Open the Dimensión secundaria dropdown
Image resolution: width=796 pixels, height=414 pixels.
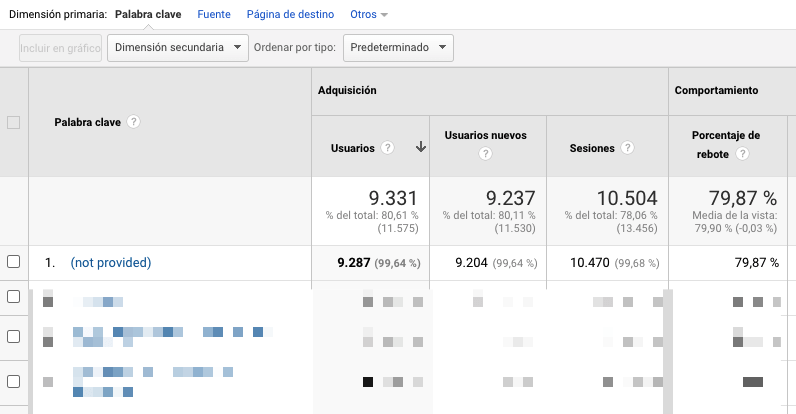tap(178, 48)
